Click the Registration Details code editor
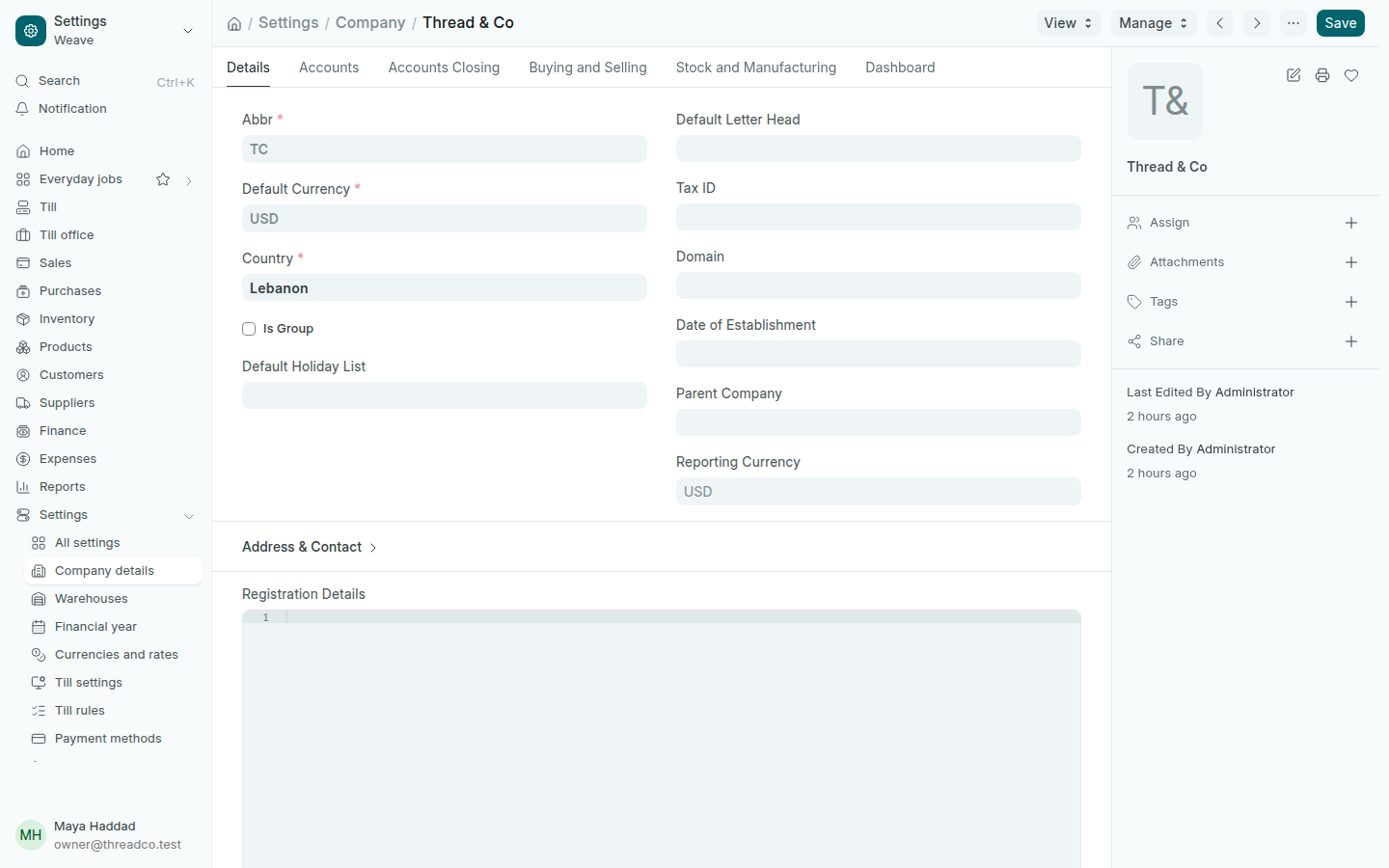 pyautogui.click(x=662, y=739)
